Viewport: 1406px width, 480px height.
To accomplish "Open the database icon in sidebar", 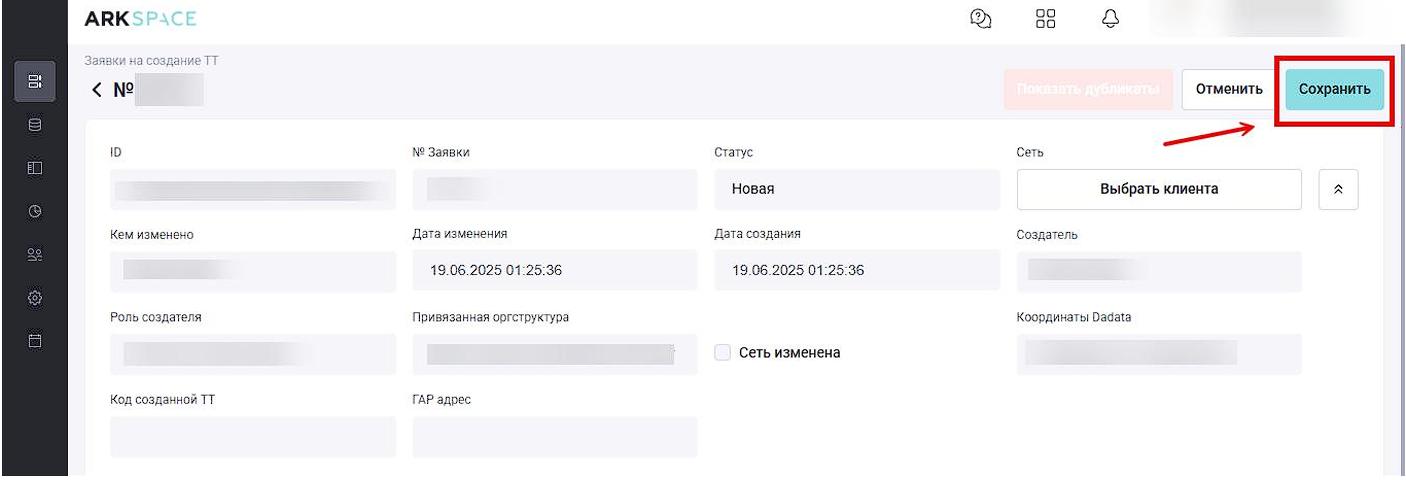I will pos(35,125).
